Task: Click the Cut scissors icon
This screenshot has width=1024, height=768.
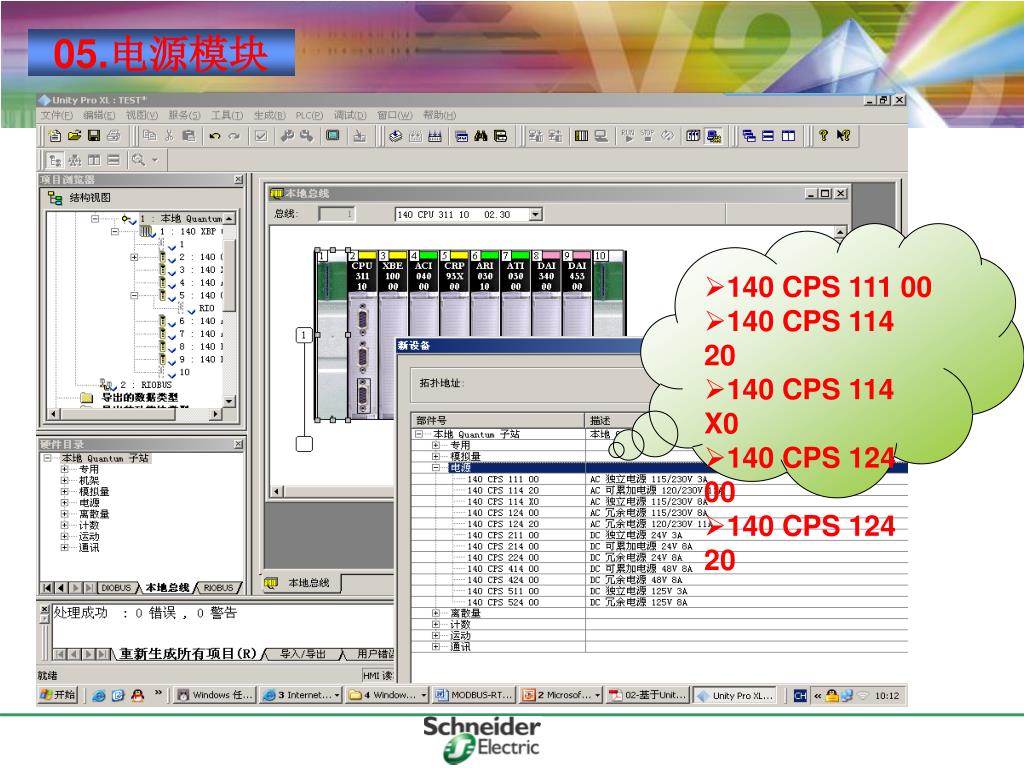Action: pos(169,136)
